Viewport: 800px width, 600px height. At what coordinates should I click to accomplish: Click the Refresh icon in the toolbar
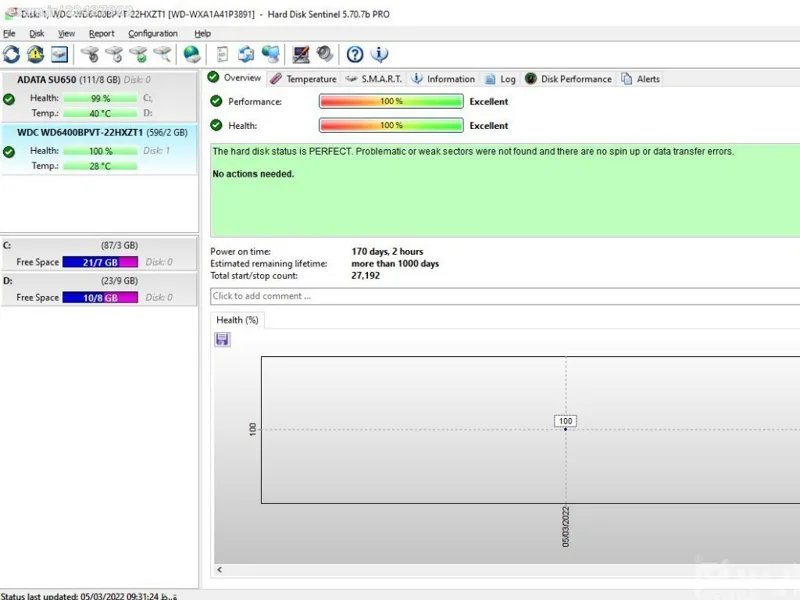pos(12,54)
